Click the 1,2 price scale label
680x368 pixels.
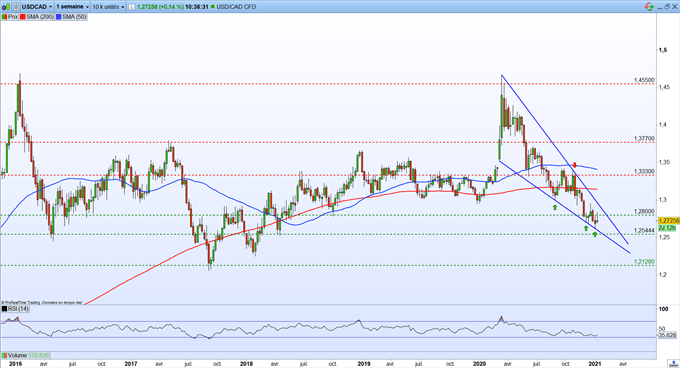[x=662, y=274]
